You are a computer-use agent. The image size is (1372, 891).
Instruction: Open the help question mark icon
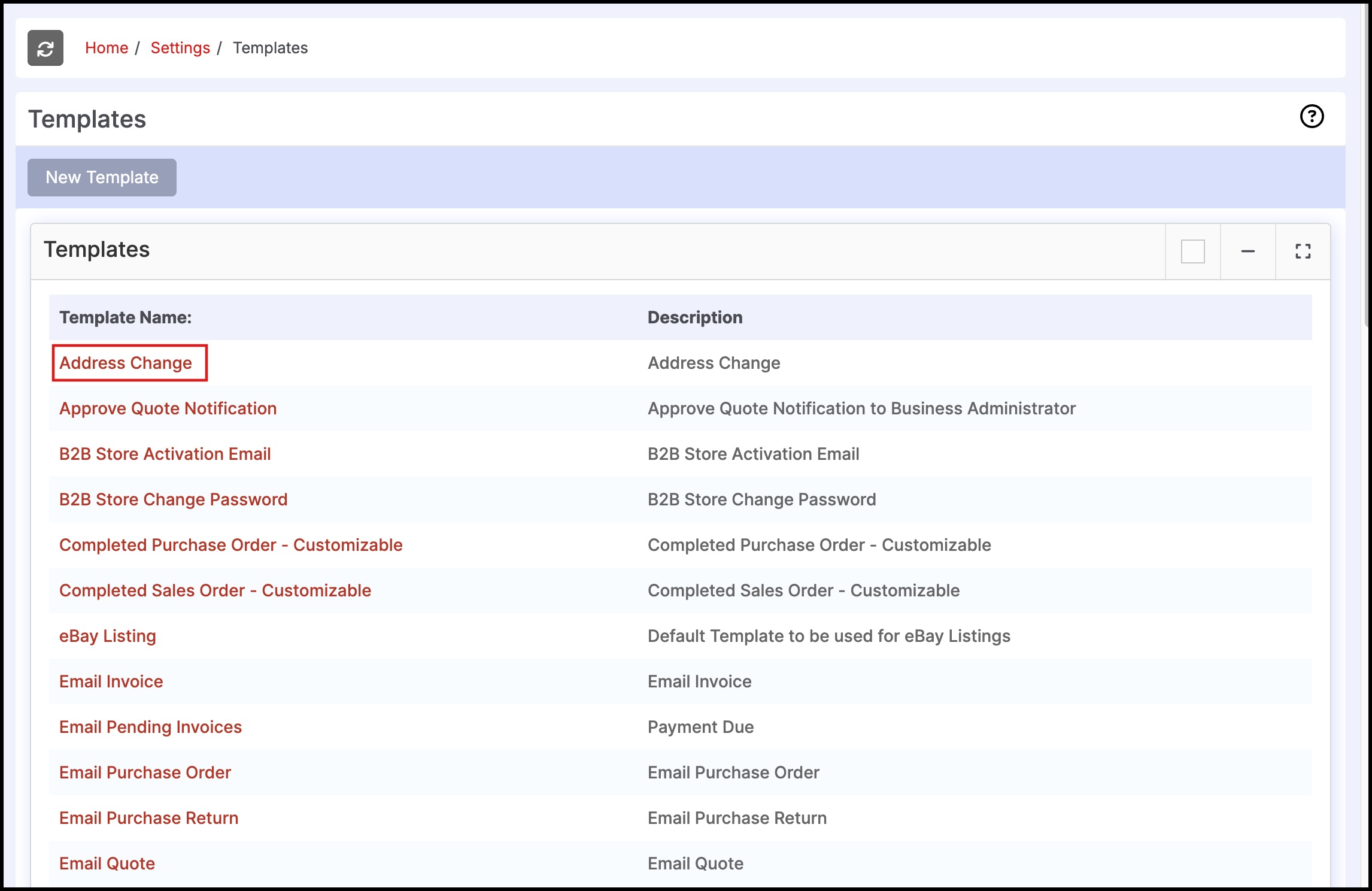1312,116
